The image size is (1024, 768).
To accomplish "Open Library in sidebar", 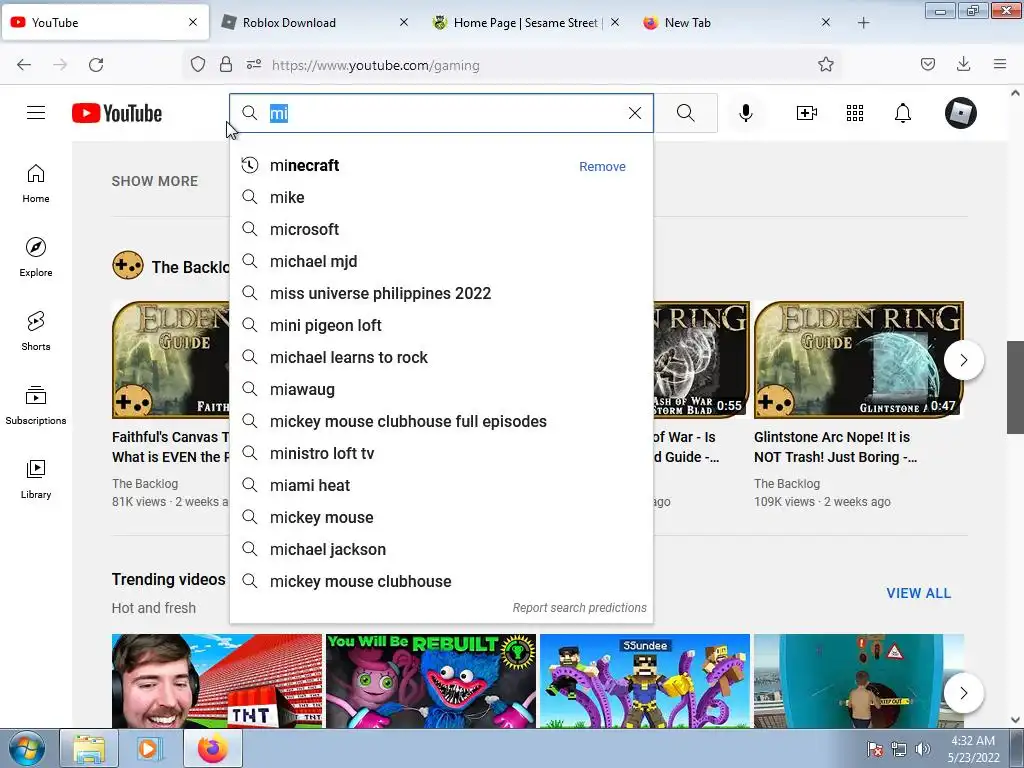I will coord(36,479).
